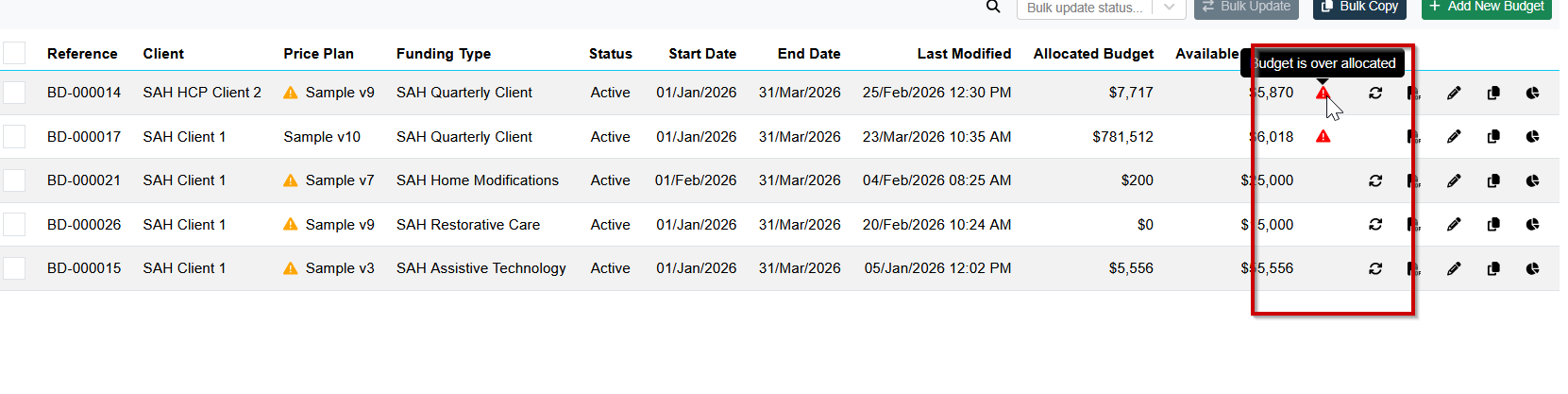
Task: Open the Bulk update status dropdown
Action: 1100,8
